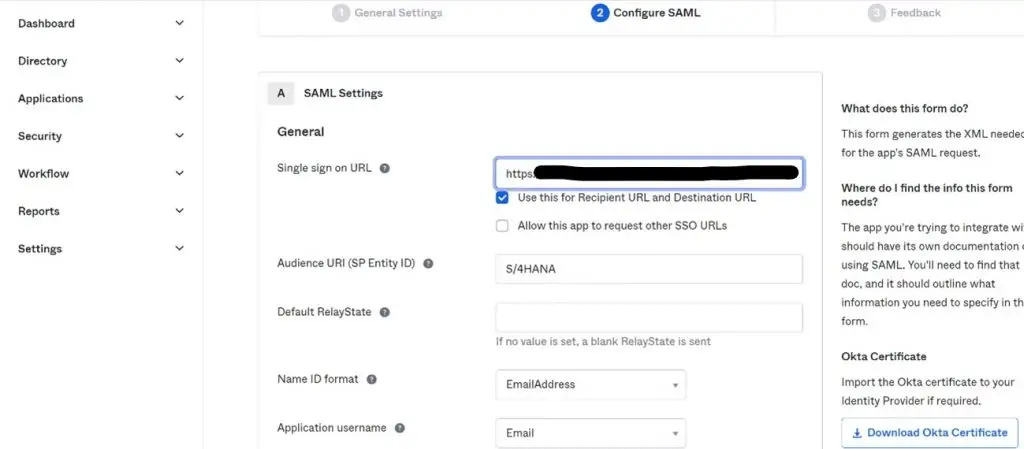This screenshot has height=449, width=1024.
Task: Open Applications menu item
Action: point(50,99)
